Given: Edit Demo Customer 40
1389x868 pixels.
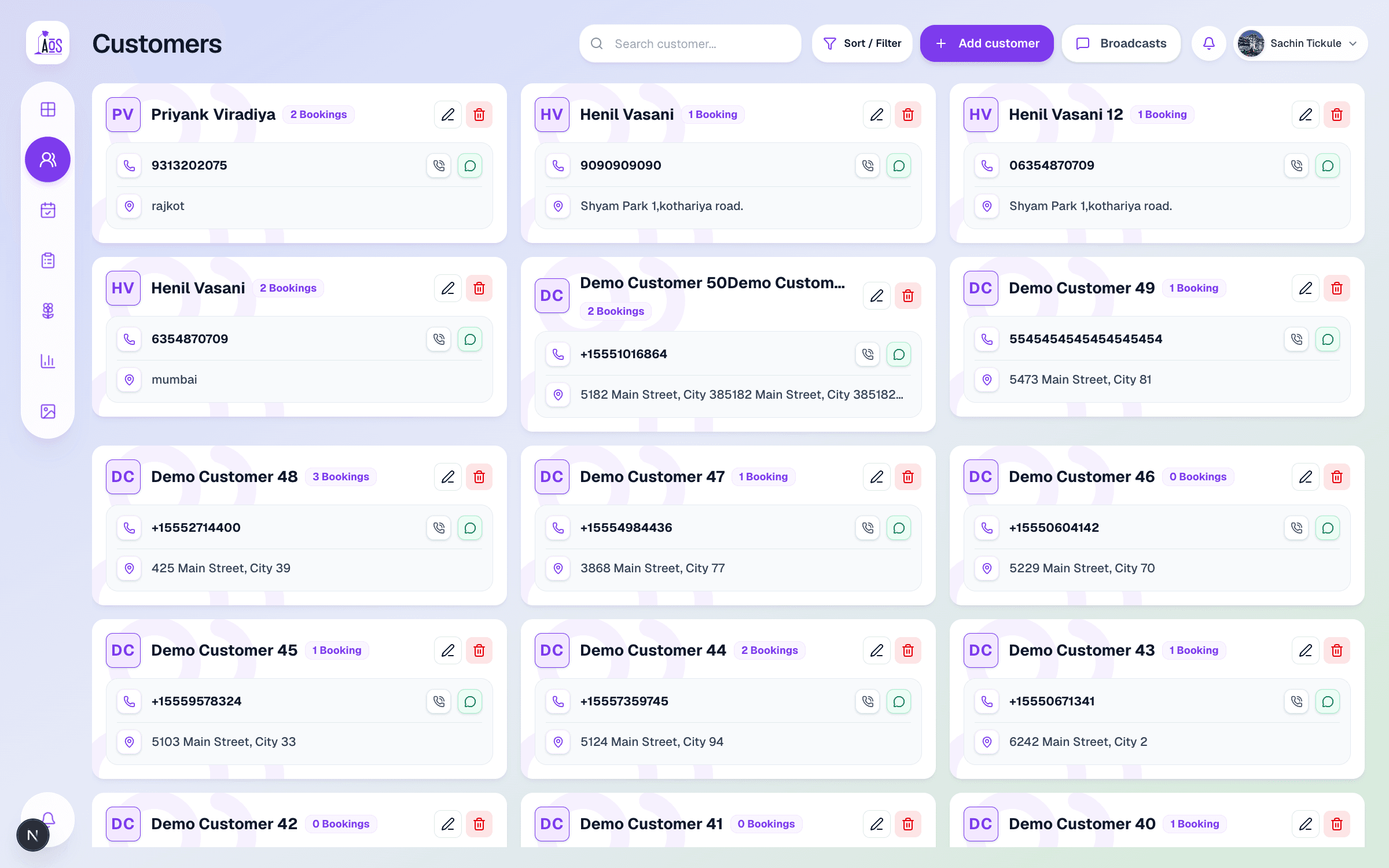Looking at the screenshot, I should (1306, 824).
